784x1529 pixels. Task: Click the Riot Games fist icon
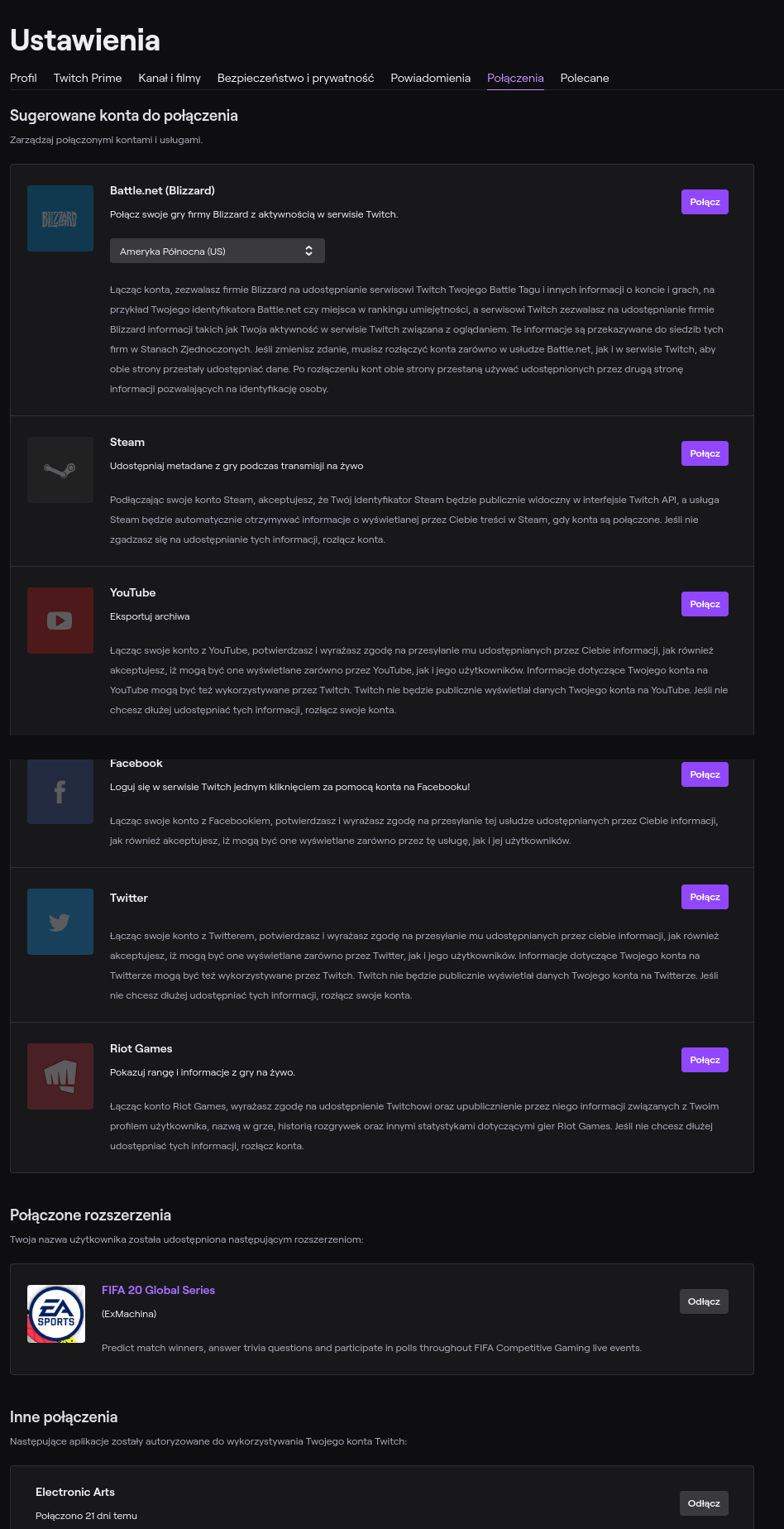tap(60, 1076)
